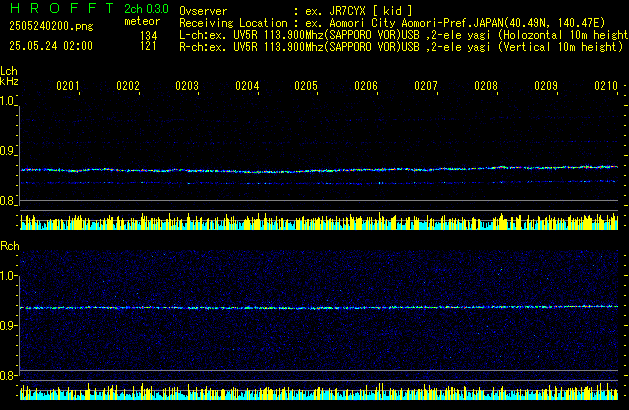Click the Receiving Location line
This screenshot has height=410, width=629.
392,23
